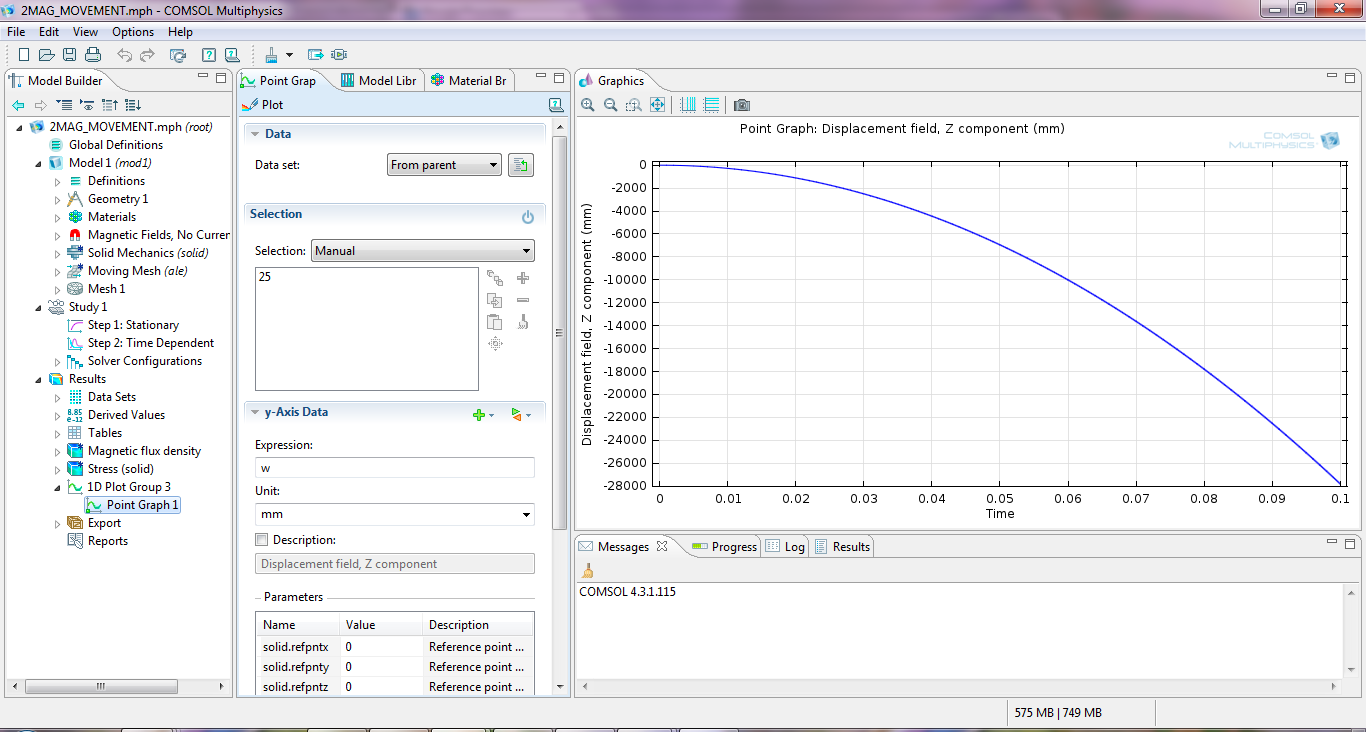
Task: Click the y-axis Expression input field
Action: coord(394,468)
